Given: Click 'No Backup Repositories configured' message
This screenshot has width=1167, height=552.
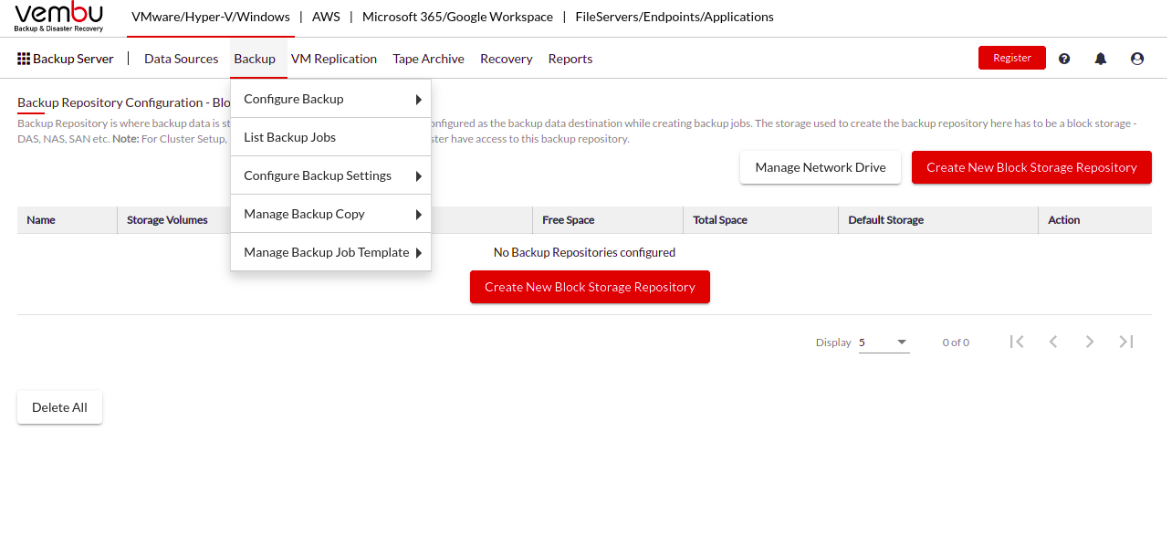Looking at the screenshot, I should click(x=584, y=252).
